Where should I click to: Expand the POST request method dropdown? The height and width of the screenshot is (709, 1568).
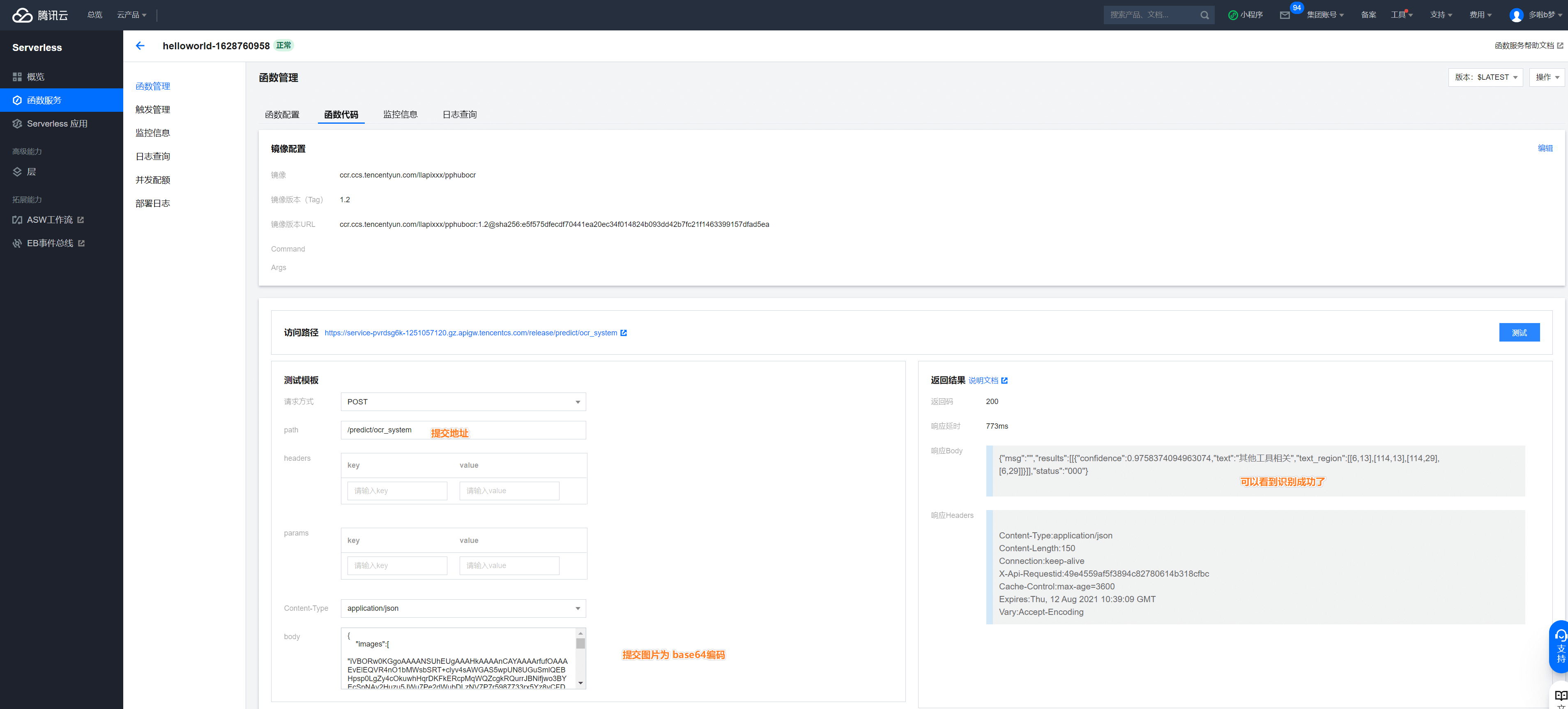click(463, 402)
